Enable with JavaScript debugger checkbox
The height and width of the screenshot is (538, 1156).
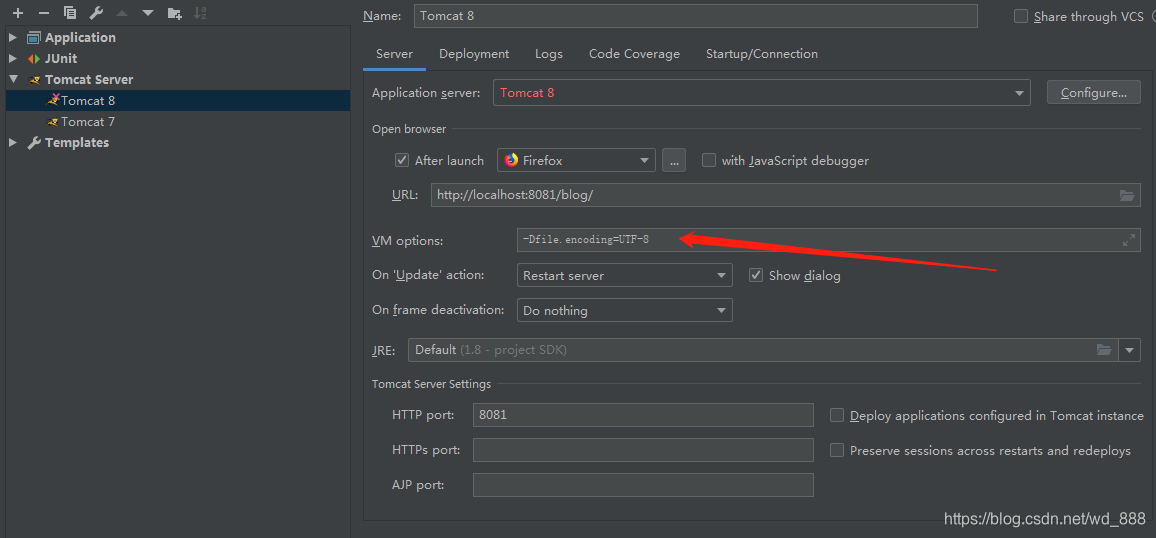pos(709,160)
